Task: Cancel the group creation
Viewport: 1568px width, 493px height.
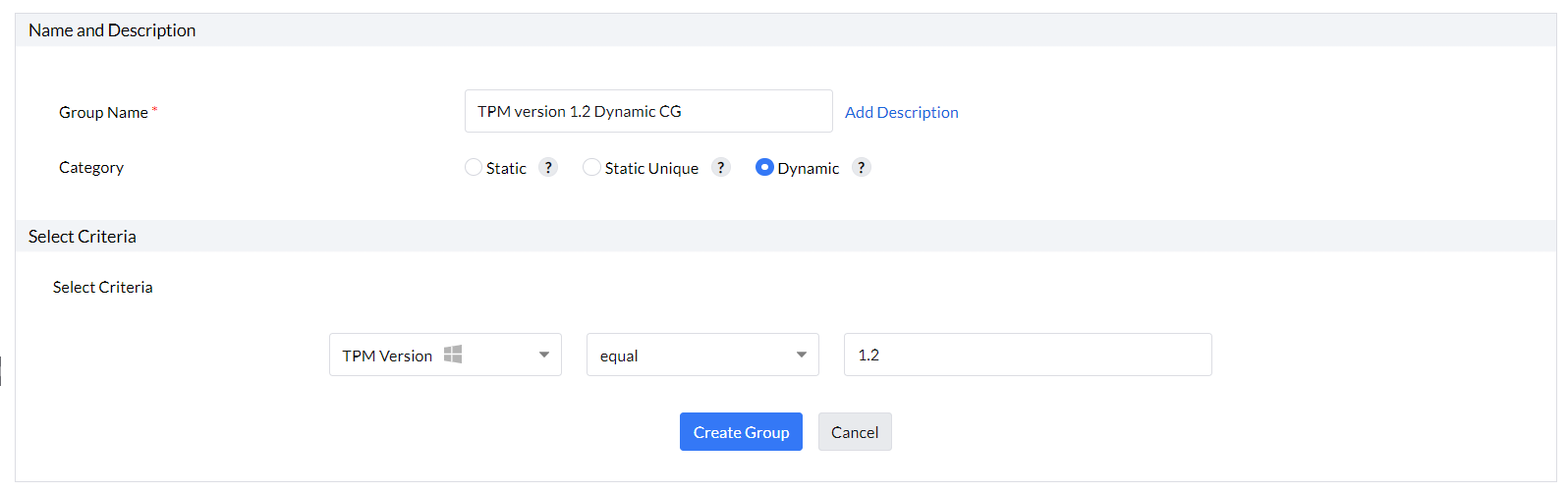Action: [x=855, y=432]
